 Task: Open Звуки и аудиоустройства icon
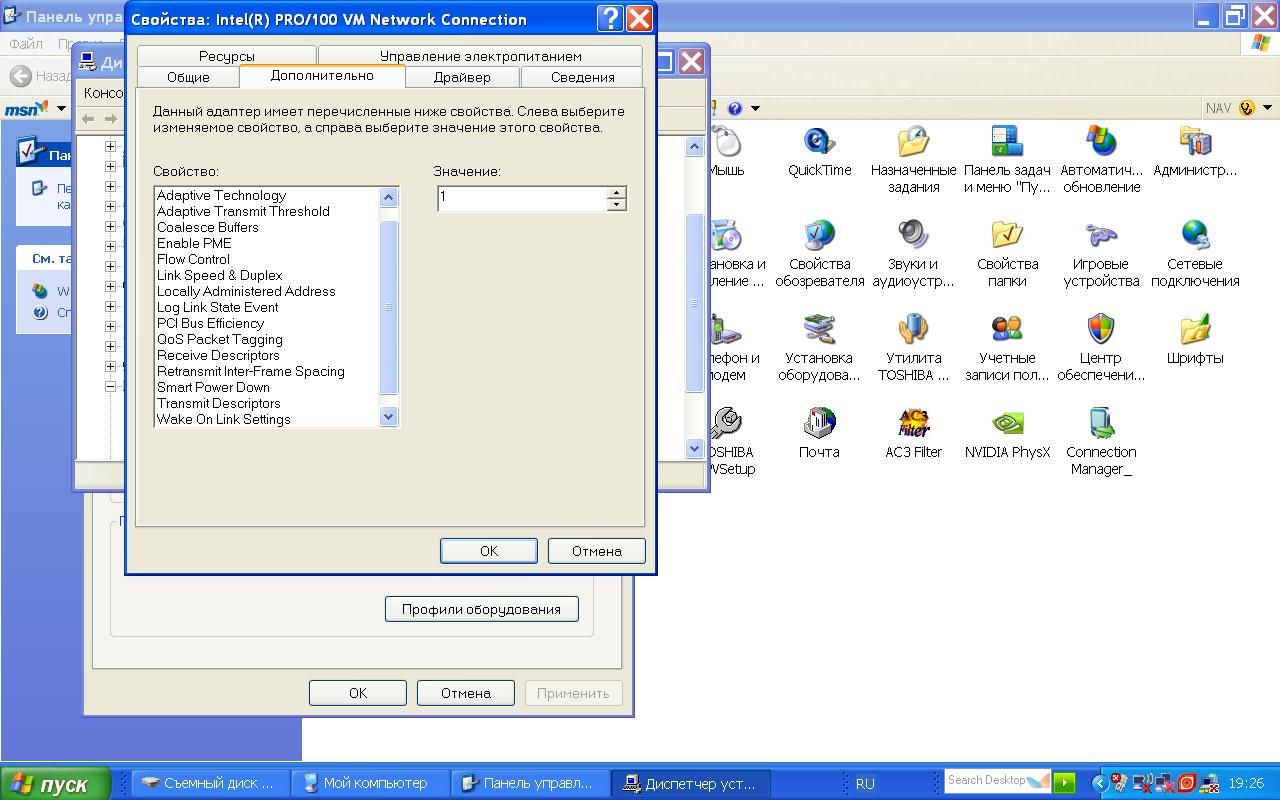913,237
